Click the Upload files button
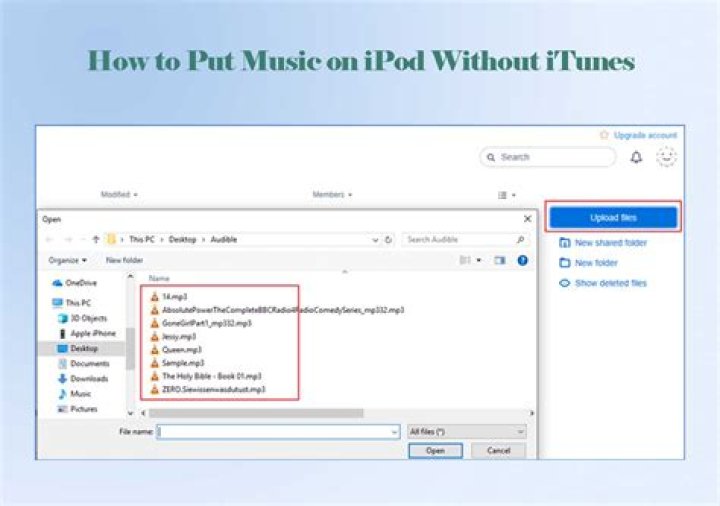 coord(613,218)
